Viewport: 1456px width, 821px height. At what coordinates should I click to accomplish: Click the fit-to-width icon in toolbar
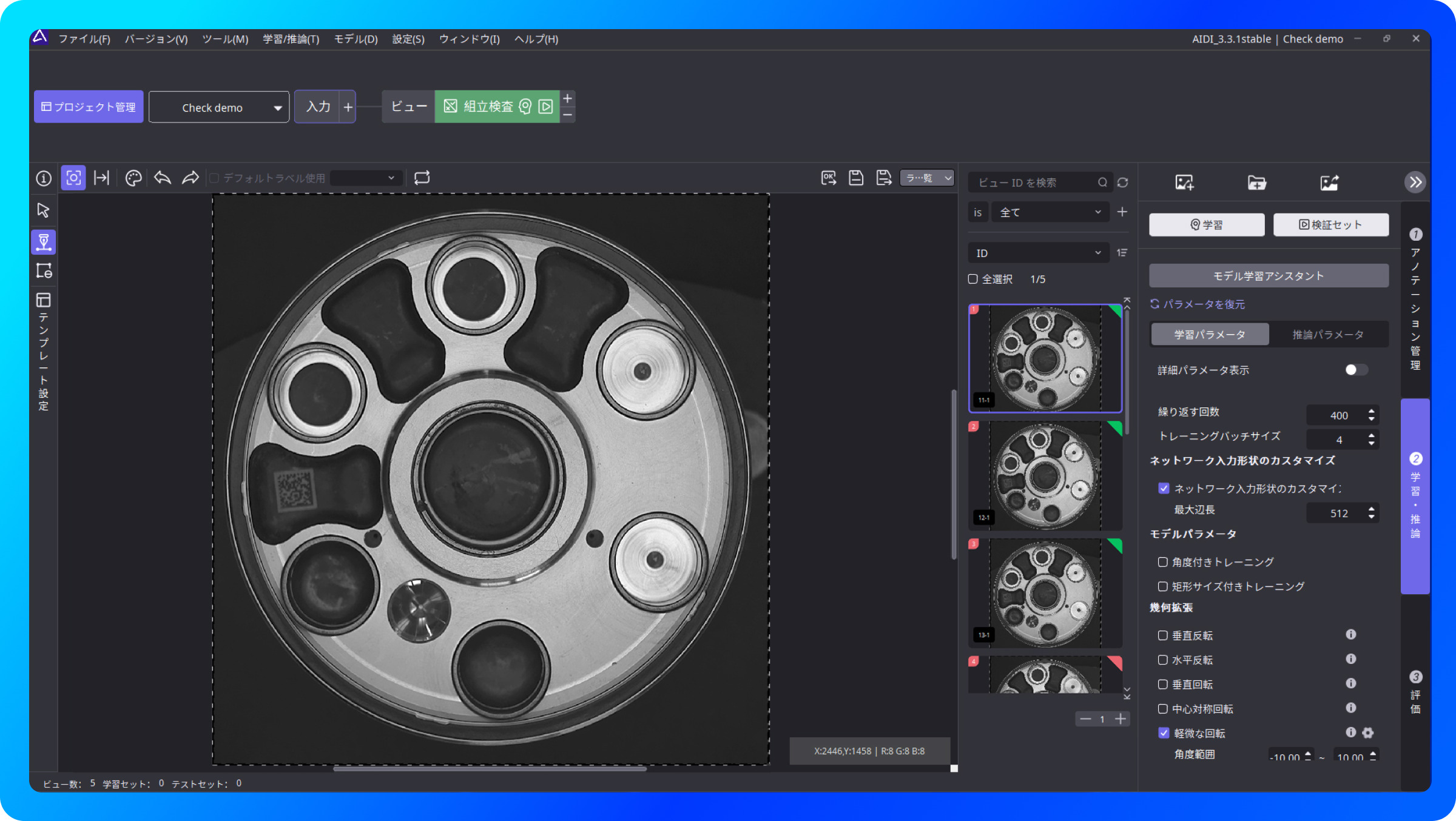coord(101,178)
